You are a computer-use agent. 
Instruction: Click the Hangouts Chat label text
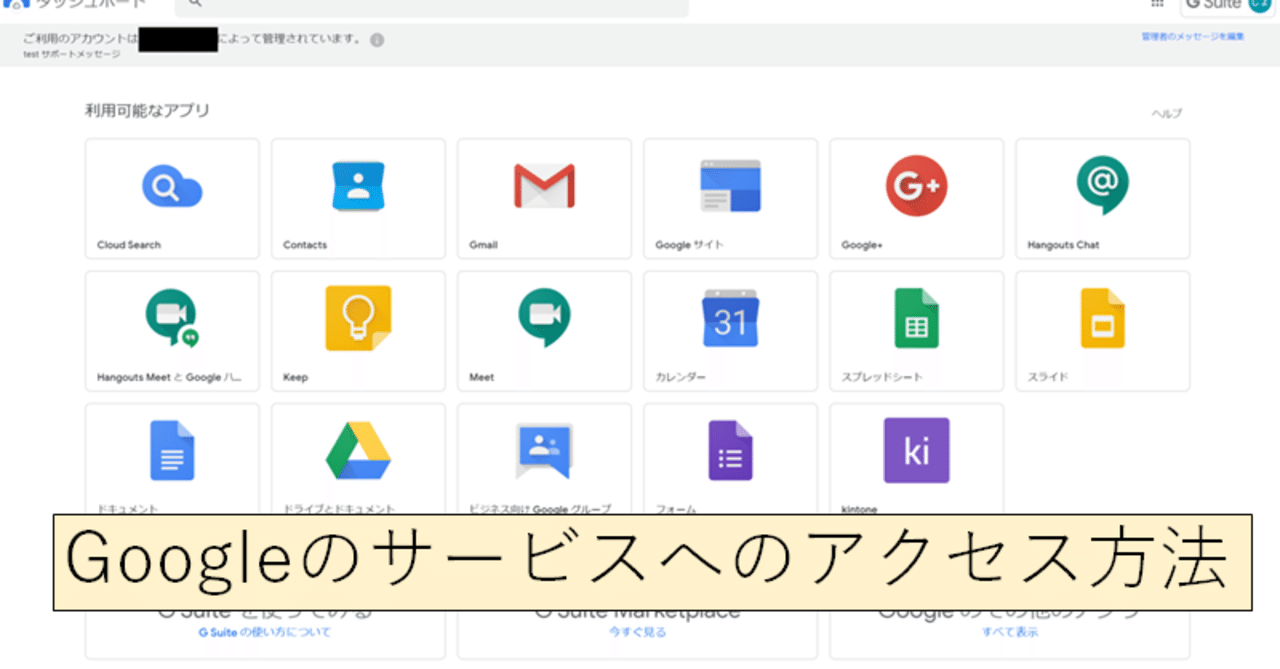click(x=1063, y=245)
